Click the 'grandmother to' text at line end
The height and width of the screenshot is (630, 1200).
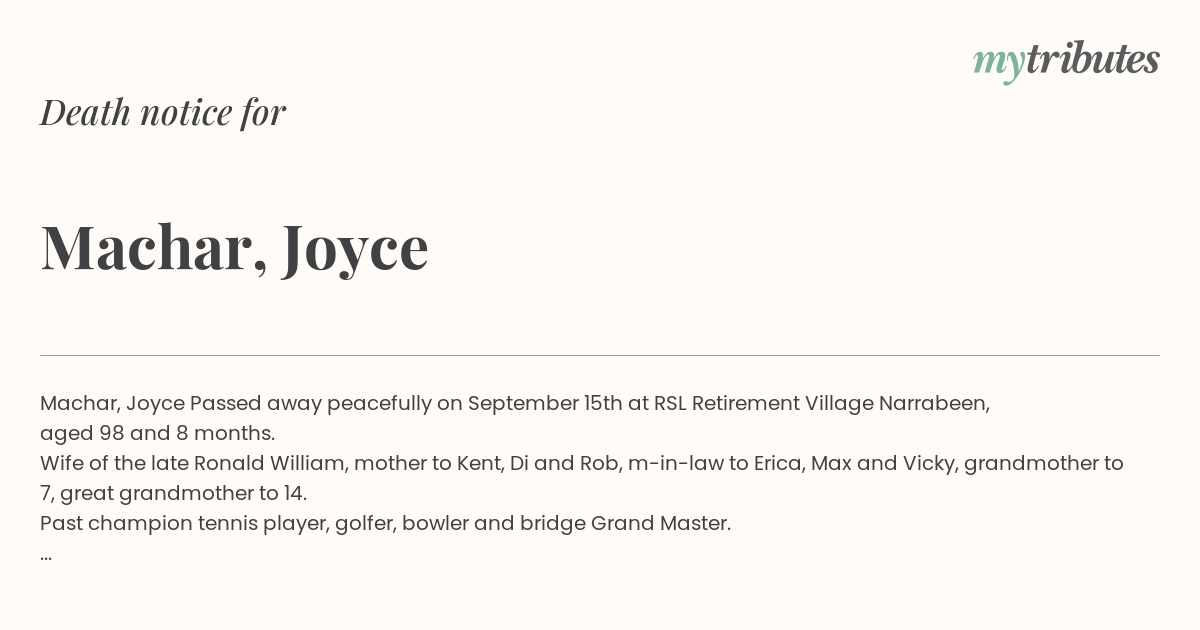pos(1044,464)
